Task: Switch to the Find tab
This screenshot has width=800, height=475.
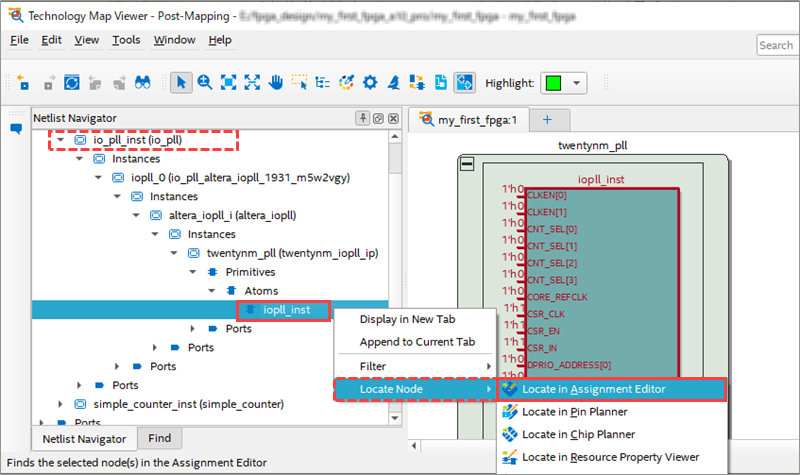Action: (159, 438)
